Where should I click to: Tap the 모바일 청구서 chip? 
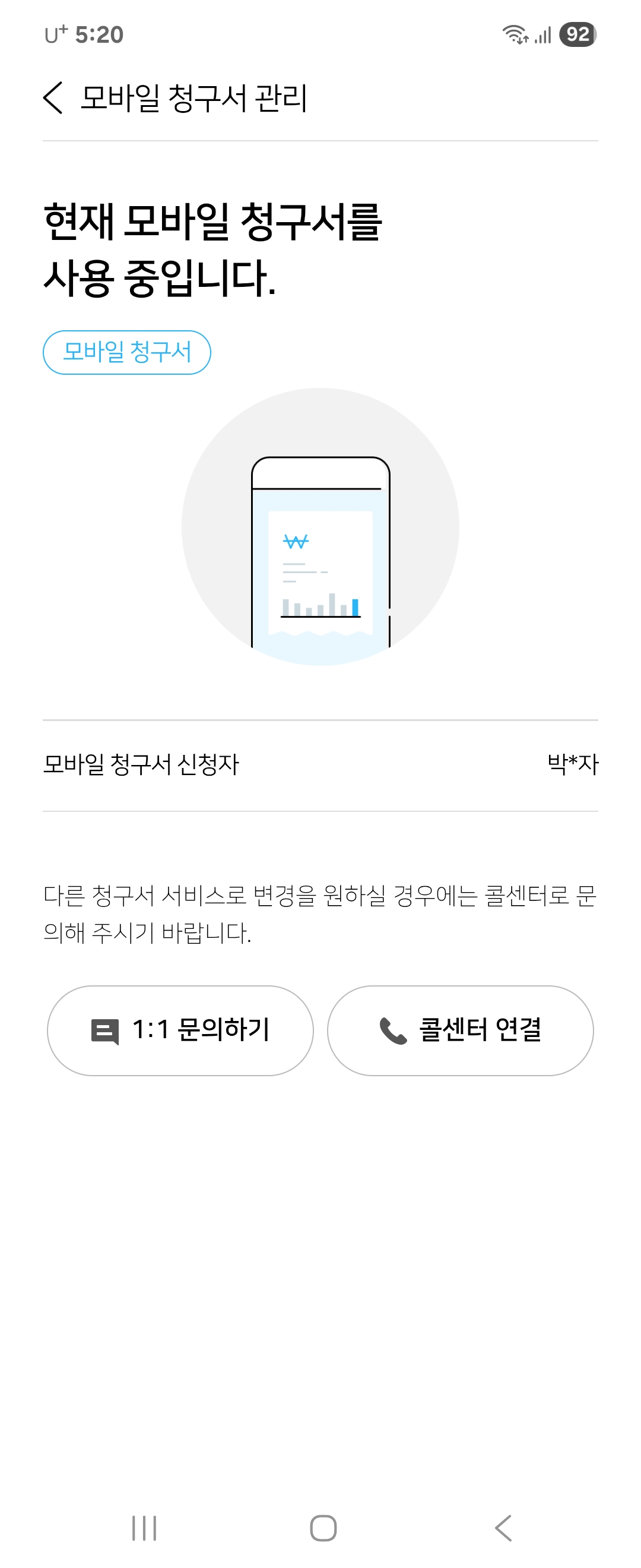(127, 352)
